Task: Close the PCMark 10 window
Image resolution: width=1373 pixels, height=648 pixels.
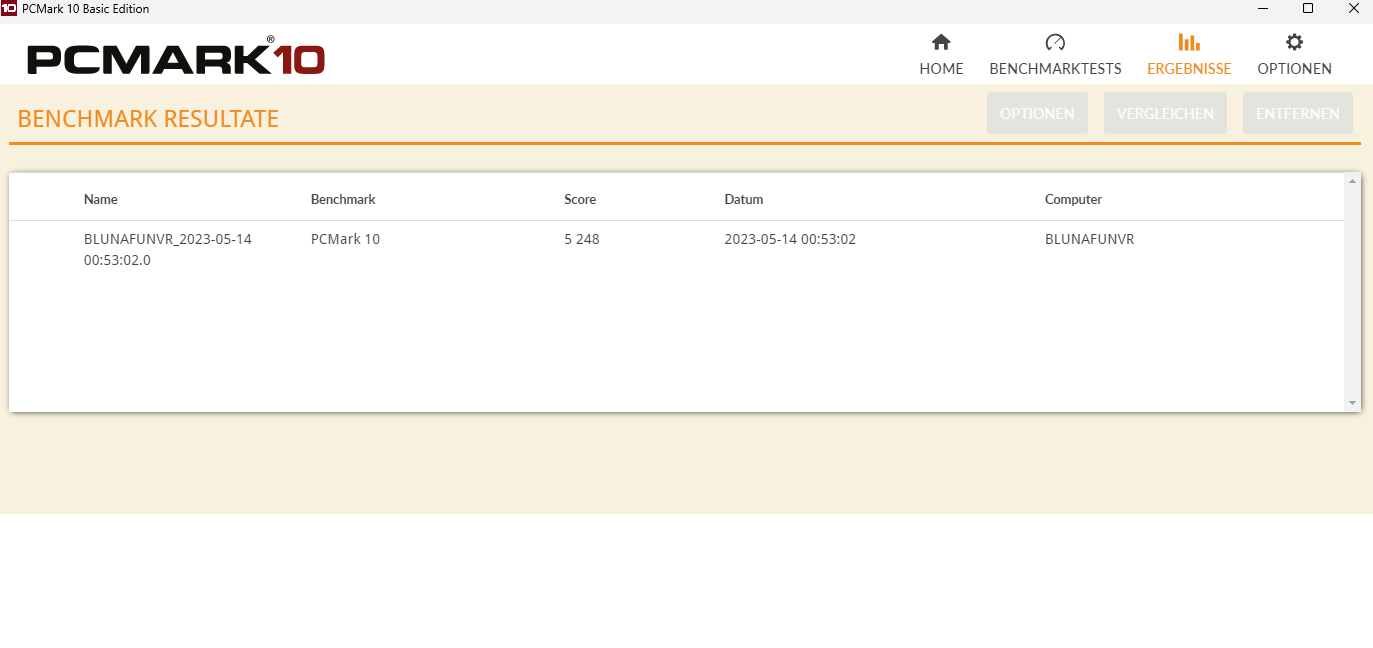Action: (x=1352, y=9)
